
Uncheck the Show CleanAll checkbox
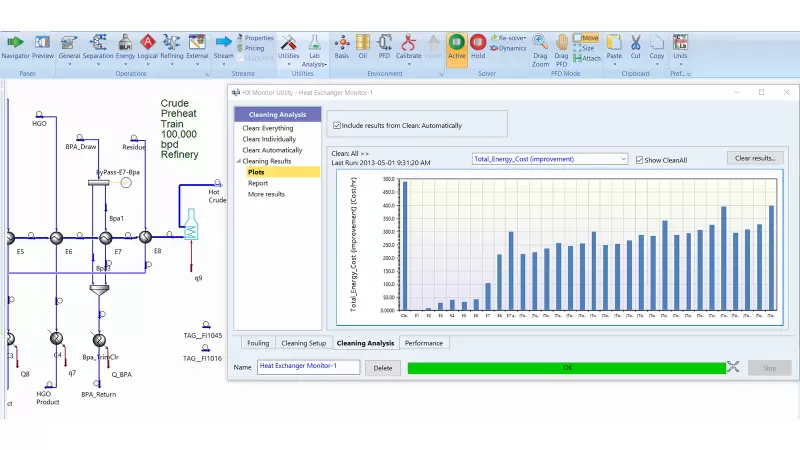click(640, 159)
